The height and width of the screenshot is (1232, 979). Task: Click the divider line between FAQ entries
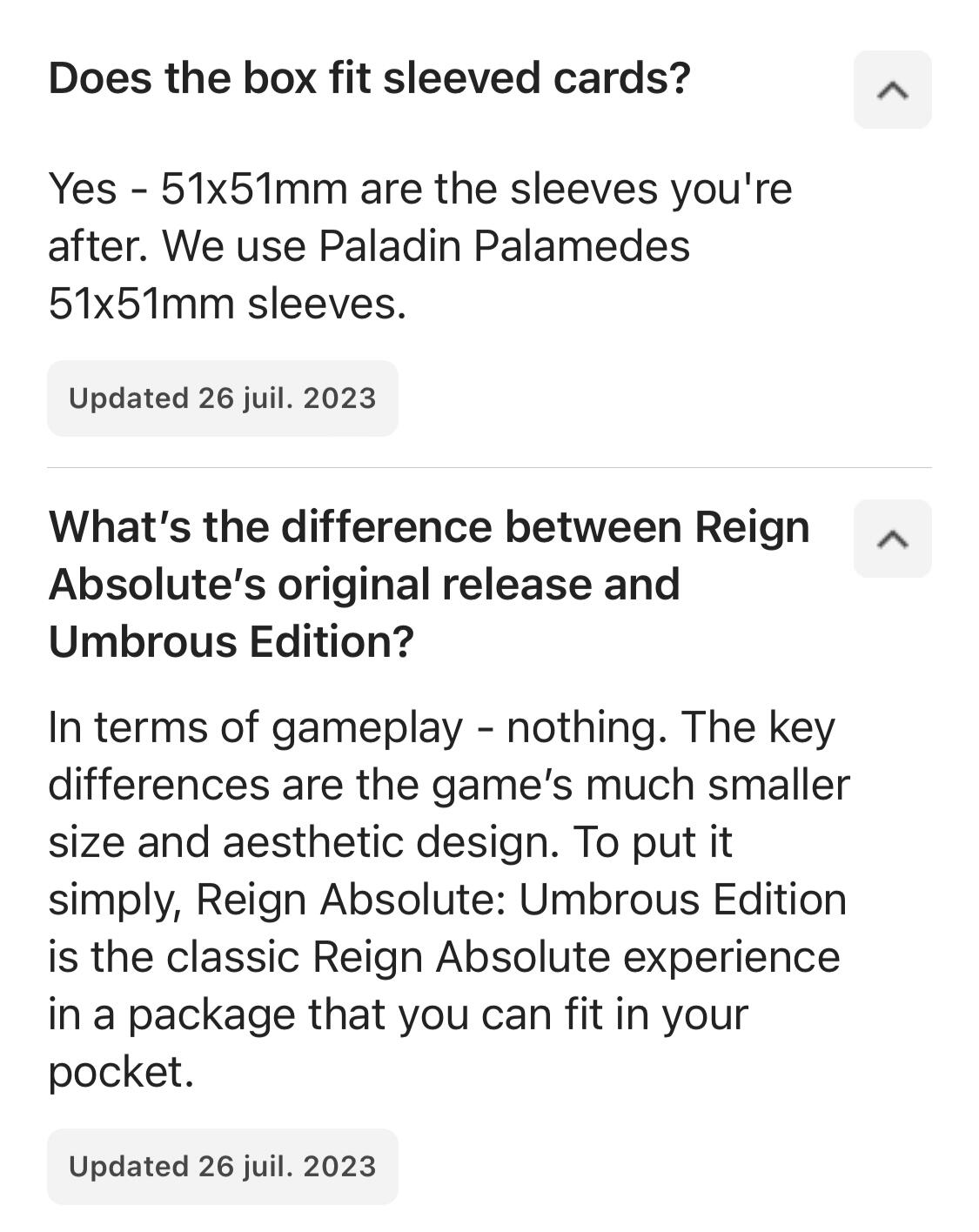[489, 467]
